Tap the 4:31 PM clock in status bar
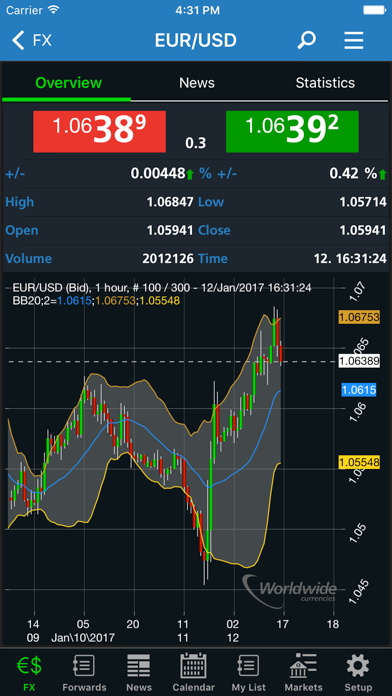Screen dimensions: 392x696 (197, 10)
